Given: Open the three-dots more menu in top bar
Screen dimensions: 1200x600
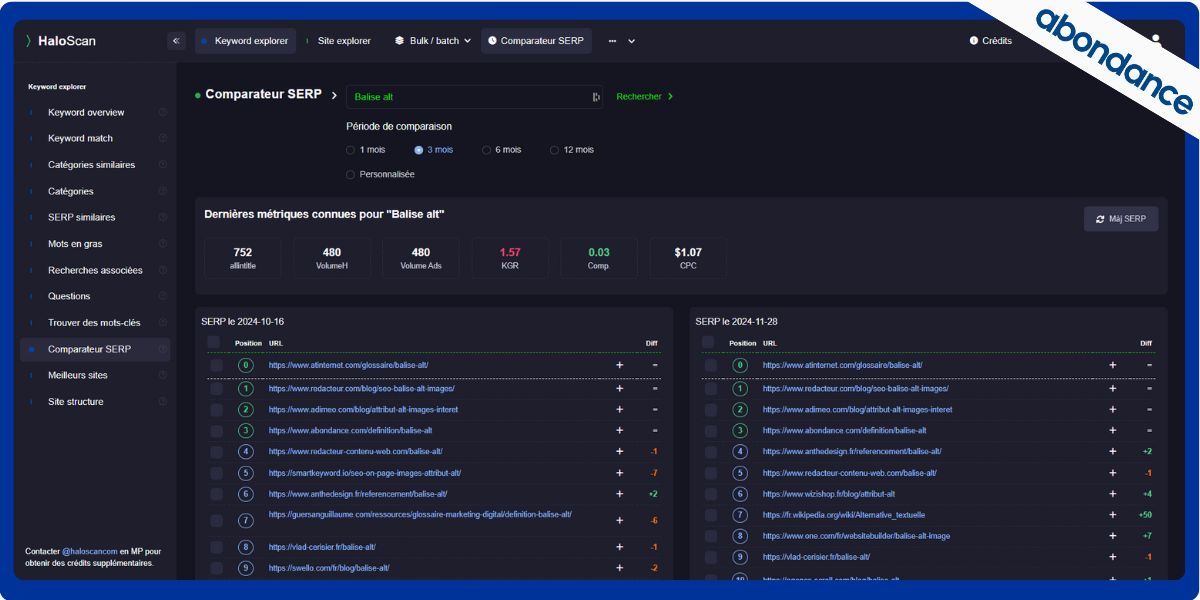Looking at the screenshot, I should coord(612,41).
